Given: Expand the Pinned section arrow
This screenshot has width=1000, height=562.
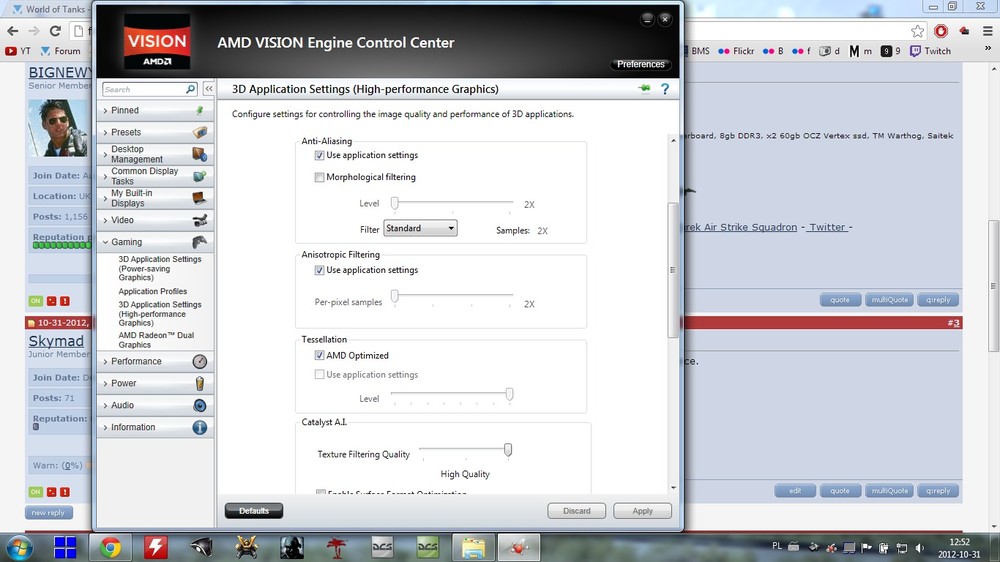Looking at the screenshot, I should 105,110.
